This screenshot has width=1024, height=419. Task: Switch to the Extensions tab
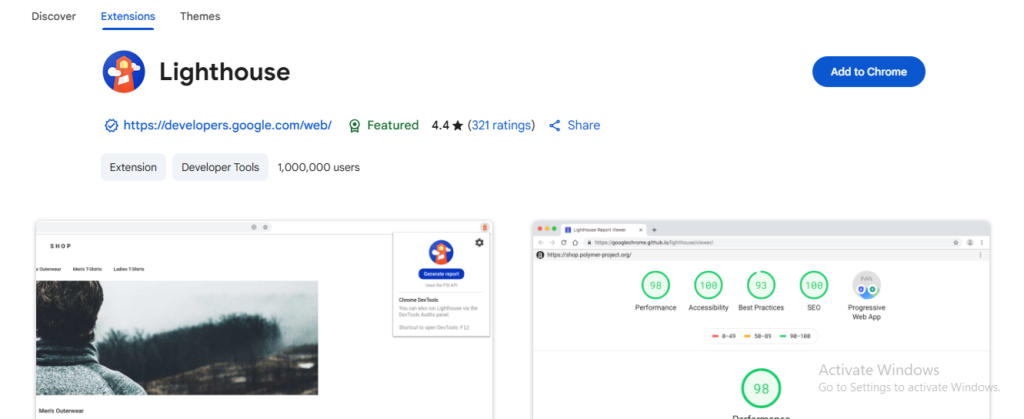click(128, 16)
